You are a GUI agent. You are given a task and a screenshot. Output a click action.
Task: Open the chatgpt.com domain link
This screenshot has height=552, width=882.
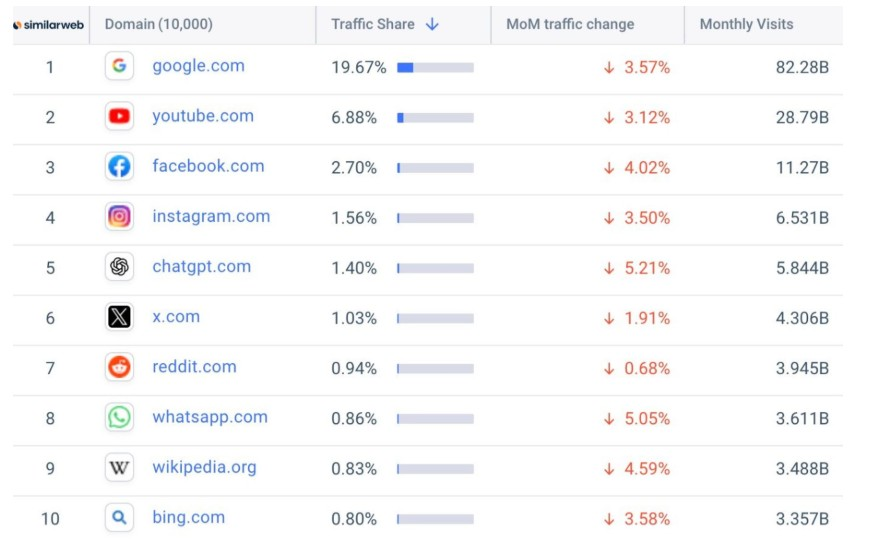pyautogui.click(x=201, y=267)
